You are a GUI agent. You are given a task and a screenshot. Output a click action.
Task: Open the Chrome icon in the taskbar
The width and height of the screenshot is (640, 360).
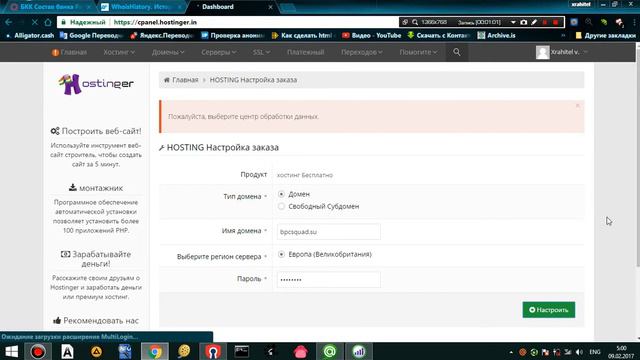click(x=155, y=351)
